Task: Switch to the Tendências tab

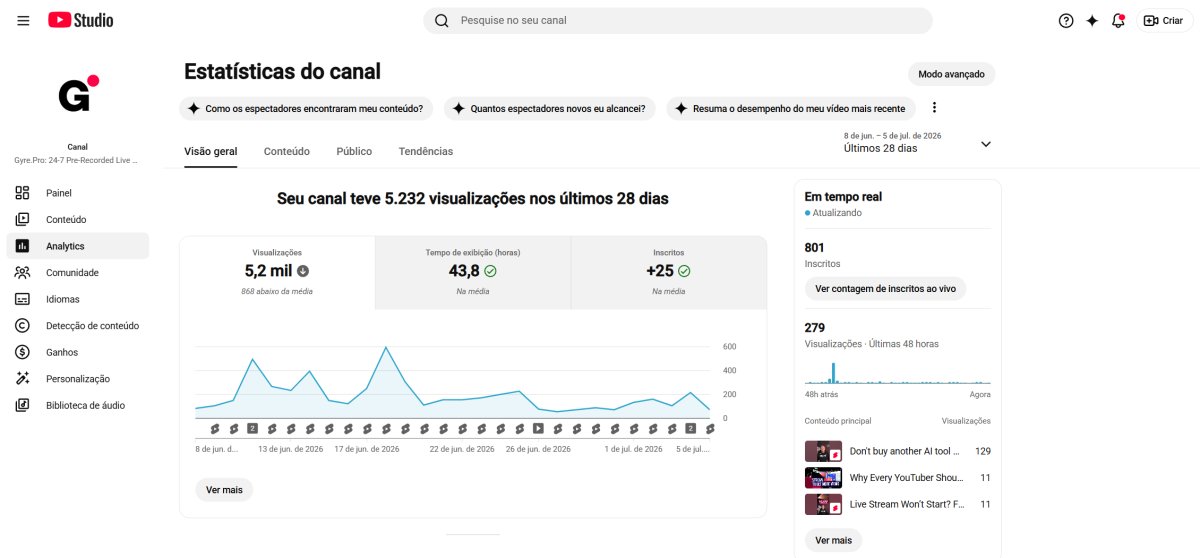Action: [426, 151]
